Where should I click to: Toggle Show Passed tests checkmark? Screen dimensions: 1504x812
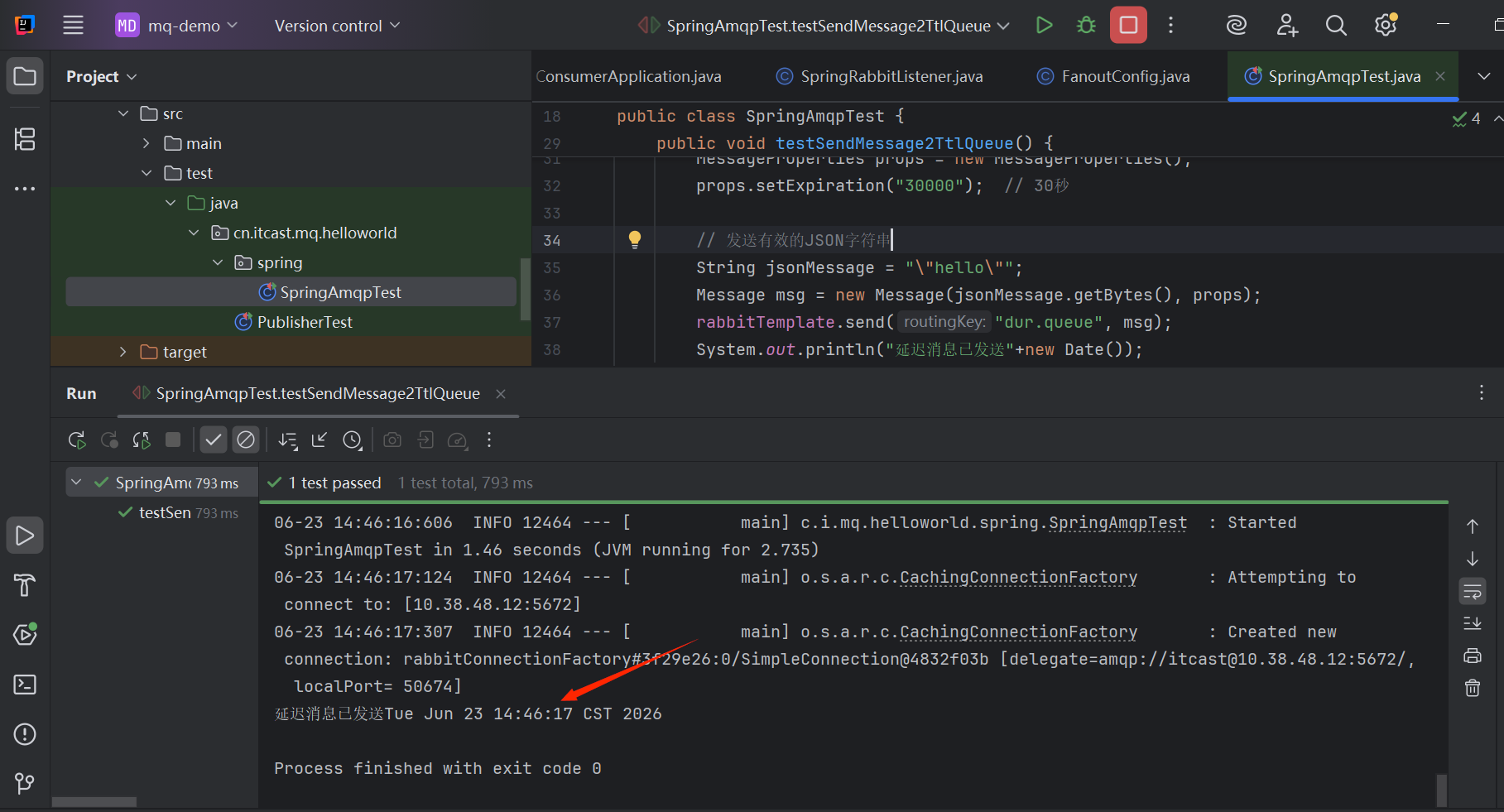tap(214, 440)
